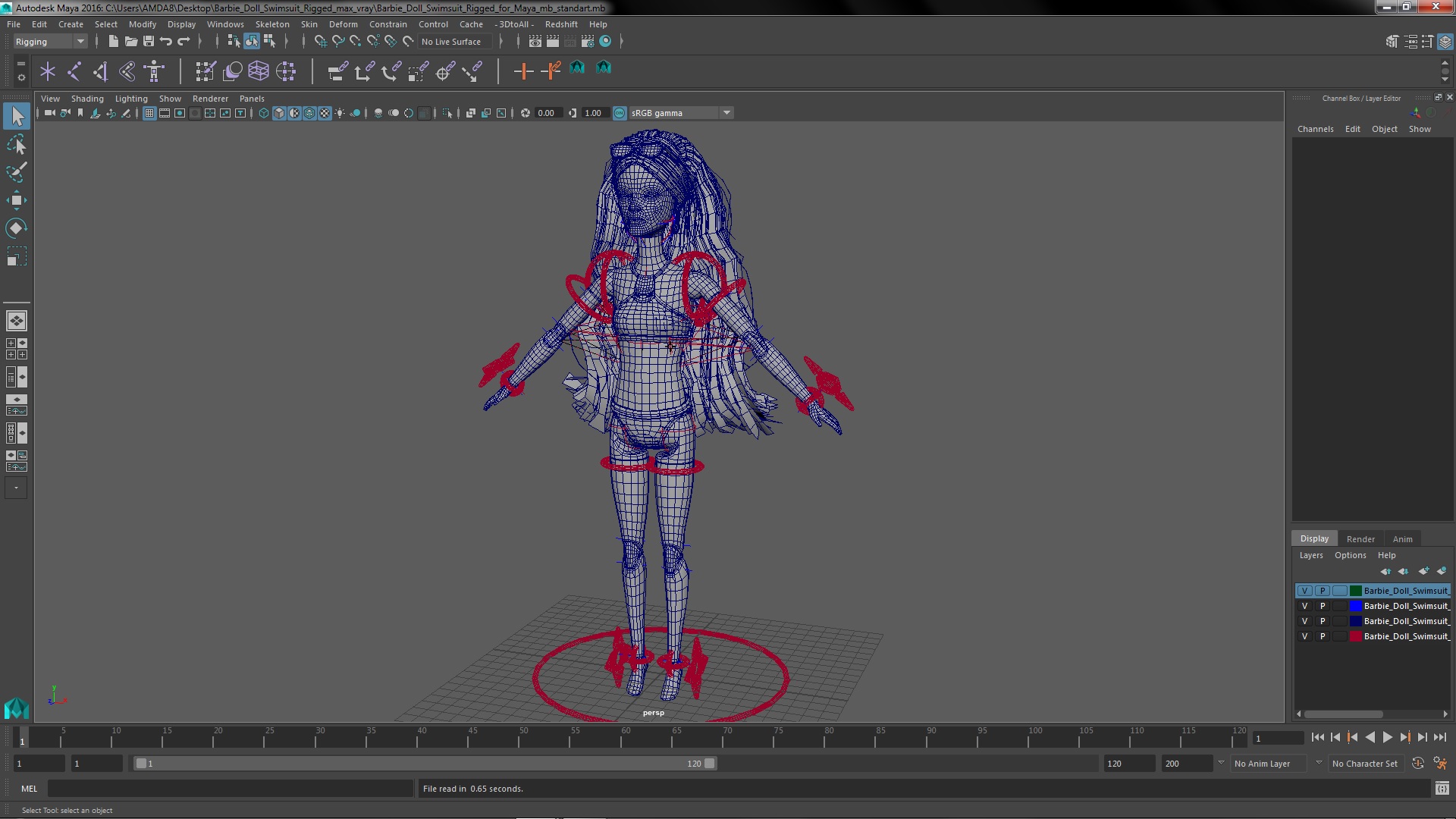Screen dimensions: 1456x819
Task: Expand the playback range end dropdown arrow
Action: click(1221, 763)
